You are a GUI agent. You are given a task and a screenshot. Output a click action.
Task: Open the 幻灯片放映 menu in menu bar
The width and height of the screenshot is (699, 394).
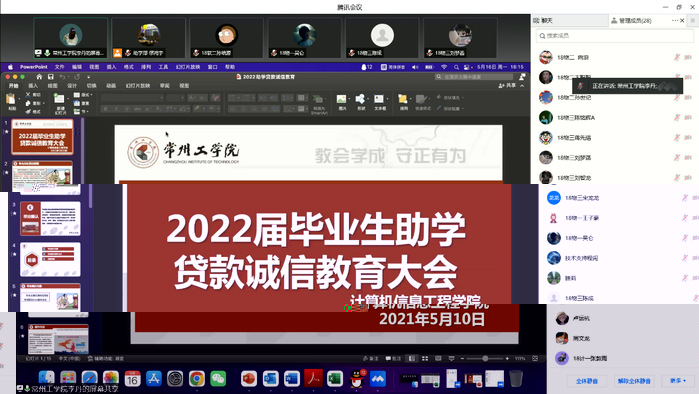[188, 67]
